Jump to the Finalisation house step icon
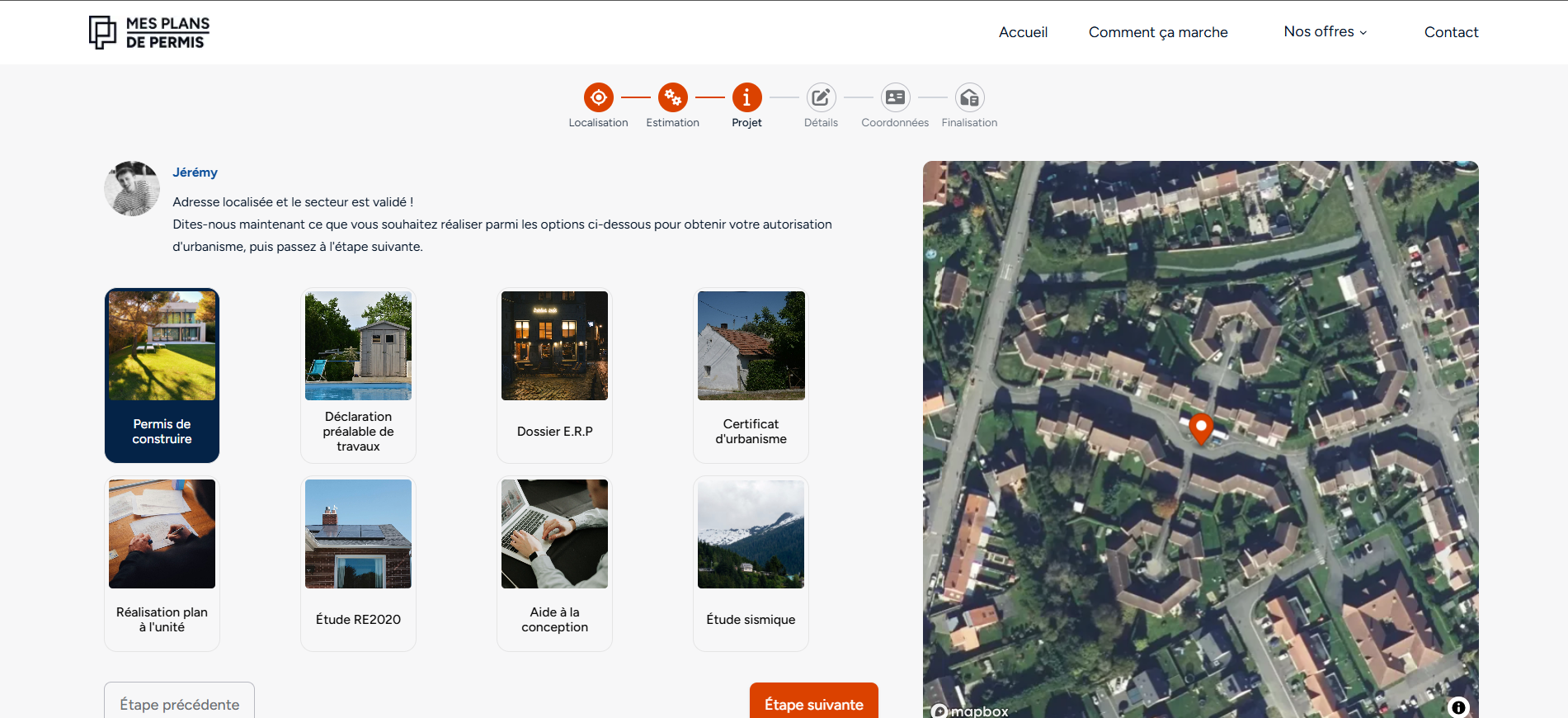Viewport: 1568px width, 718px height. tap(969, 97)
